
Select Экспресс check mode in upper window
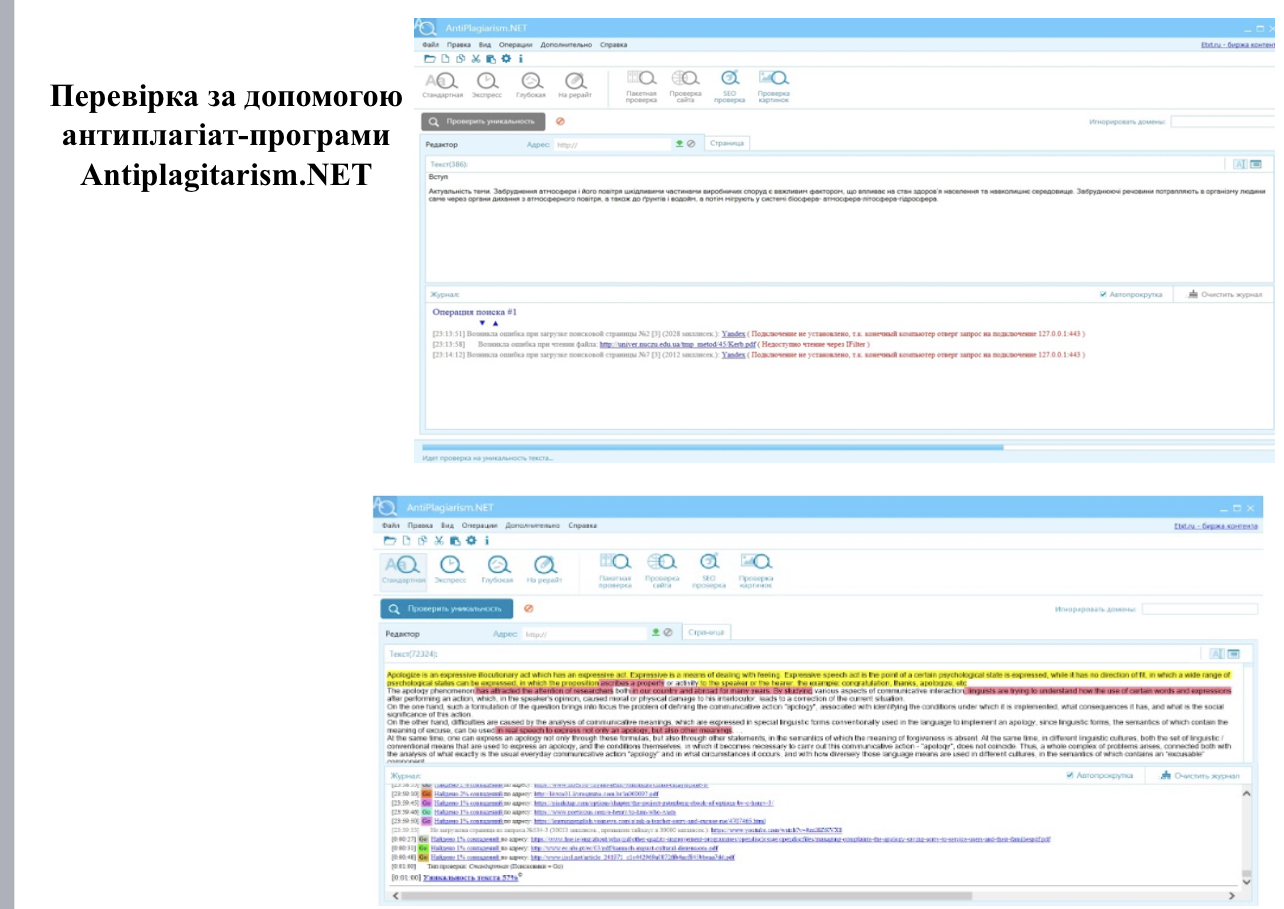click(x=486, y=86)
